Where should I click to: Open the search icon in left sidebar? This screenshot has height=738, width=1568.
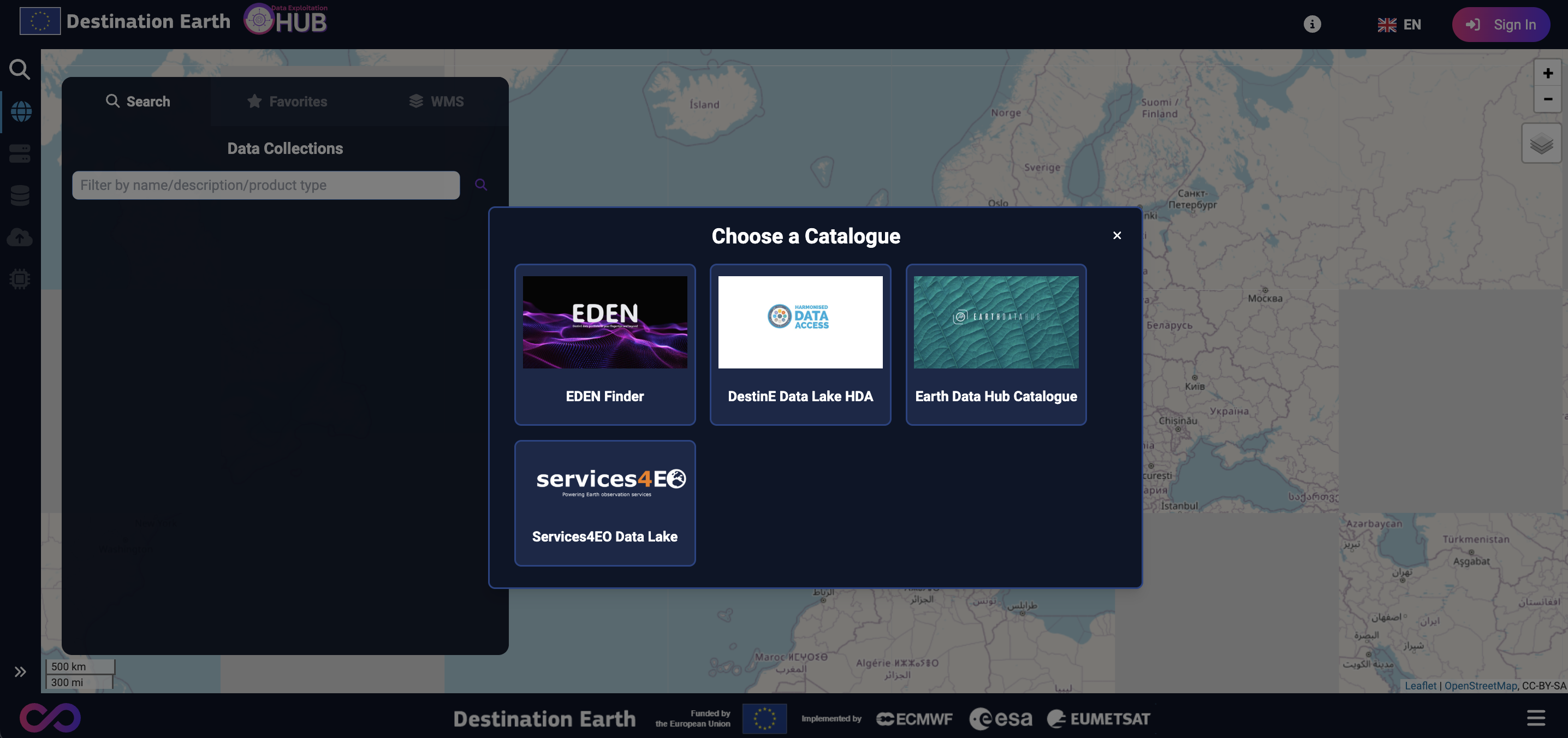click(x=20, y=69)
